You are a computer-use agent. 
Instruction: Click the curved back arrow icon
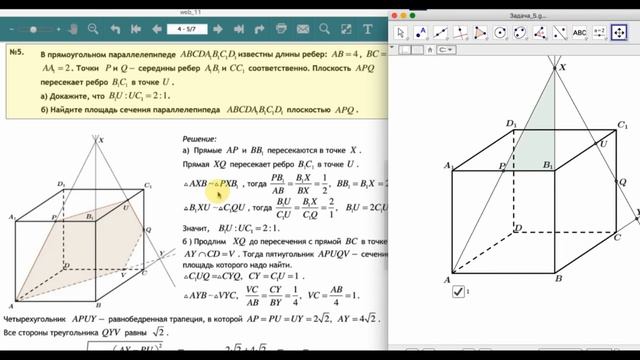click(x=115, y=29)
